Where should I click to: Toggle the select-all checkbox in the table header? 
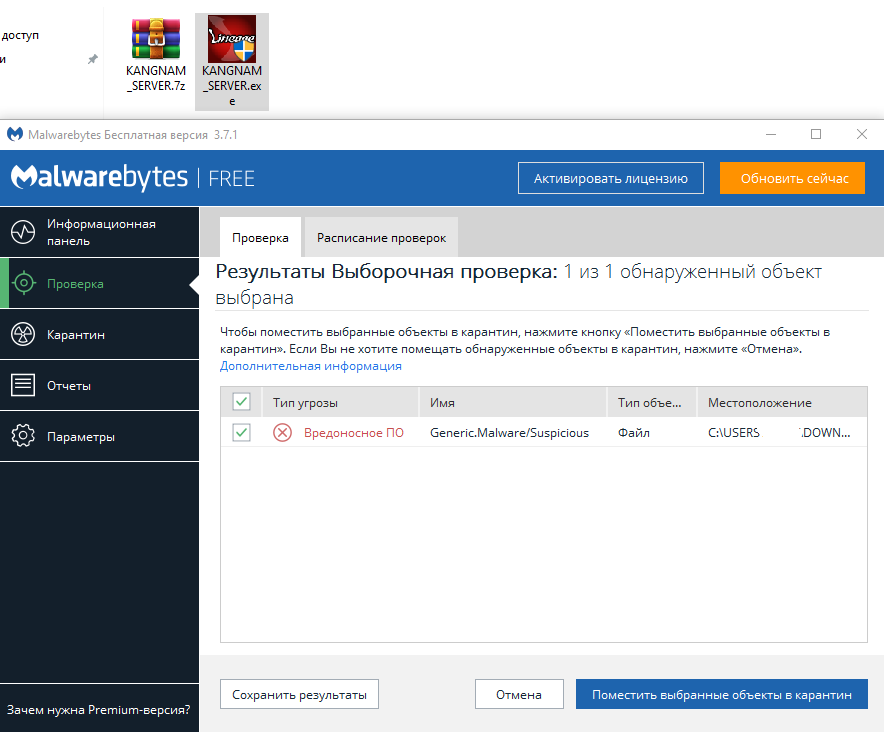pos(241,402)
